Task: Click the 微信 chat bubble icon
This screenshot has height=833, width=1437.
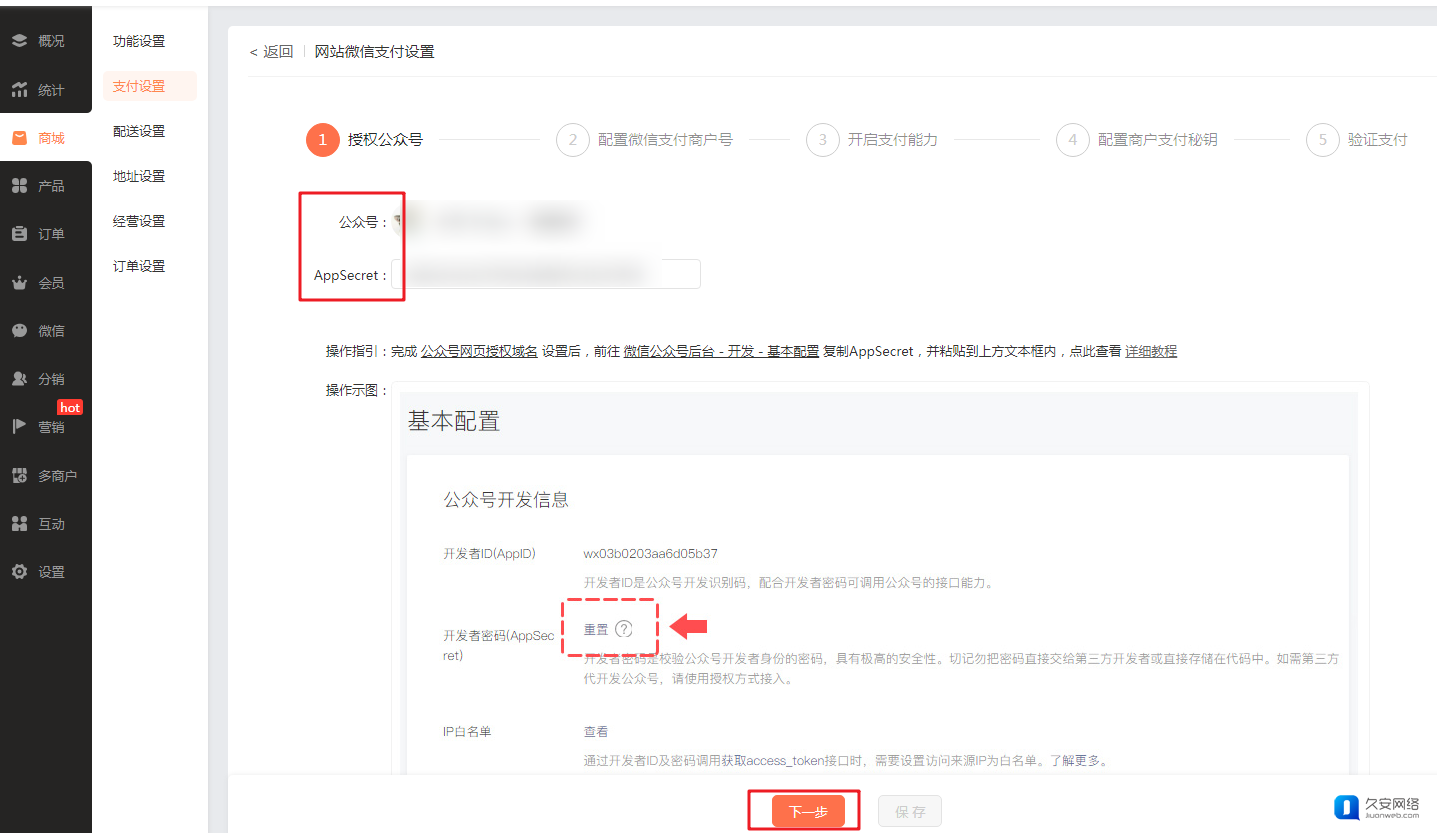Action: pyautogui.click(x=19, y=331)
